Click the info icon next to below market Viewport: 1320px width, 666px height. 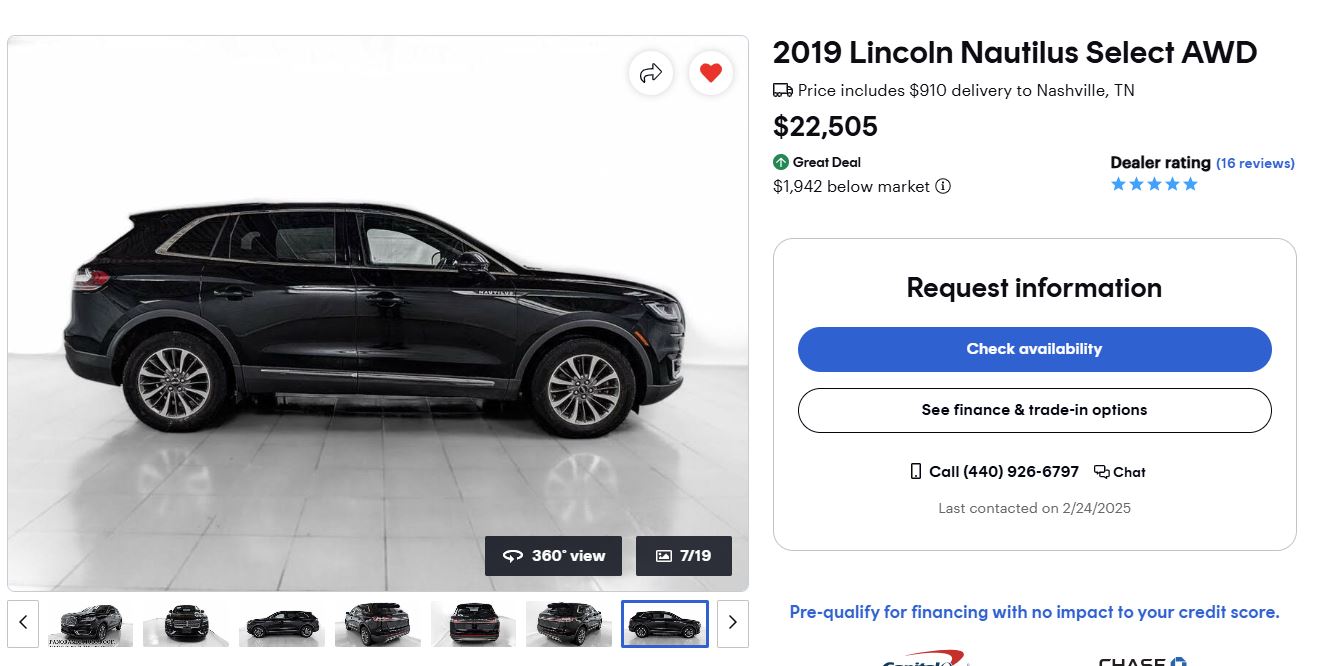[x=943, y=187]
